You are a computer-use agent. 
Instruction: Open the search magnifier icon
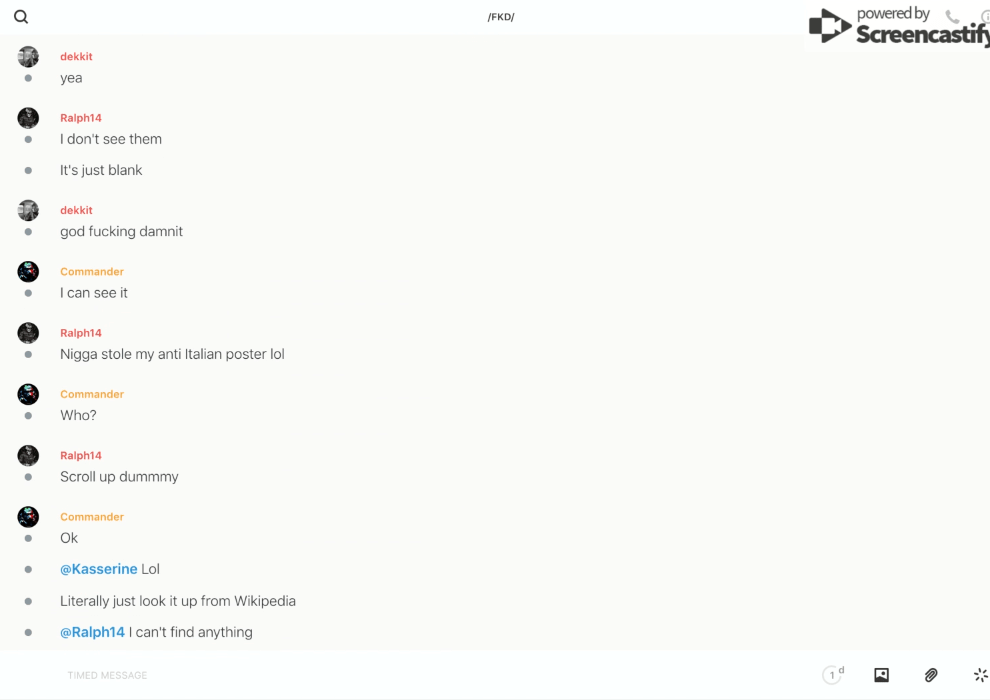pos(21,17)
